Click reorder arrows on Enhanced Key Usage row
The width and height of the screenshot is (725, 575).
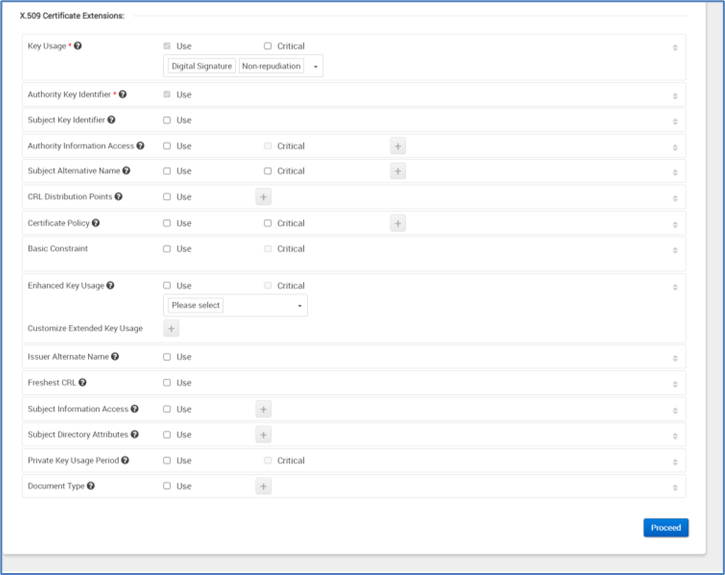point(675,287)
